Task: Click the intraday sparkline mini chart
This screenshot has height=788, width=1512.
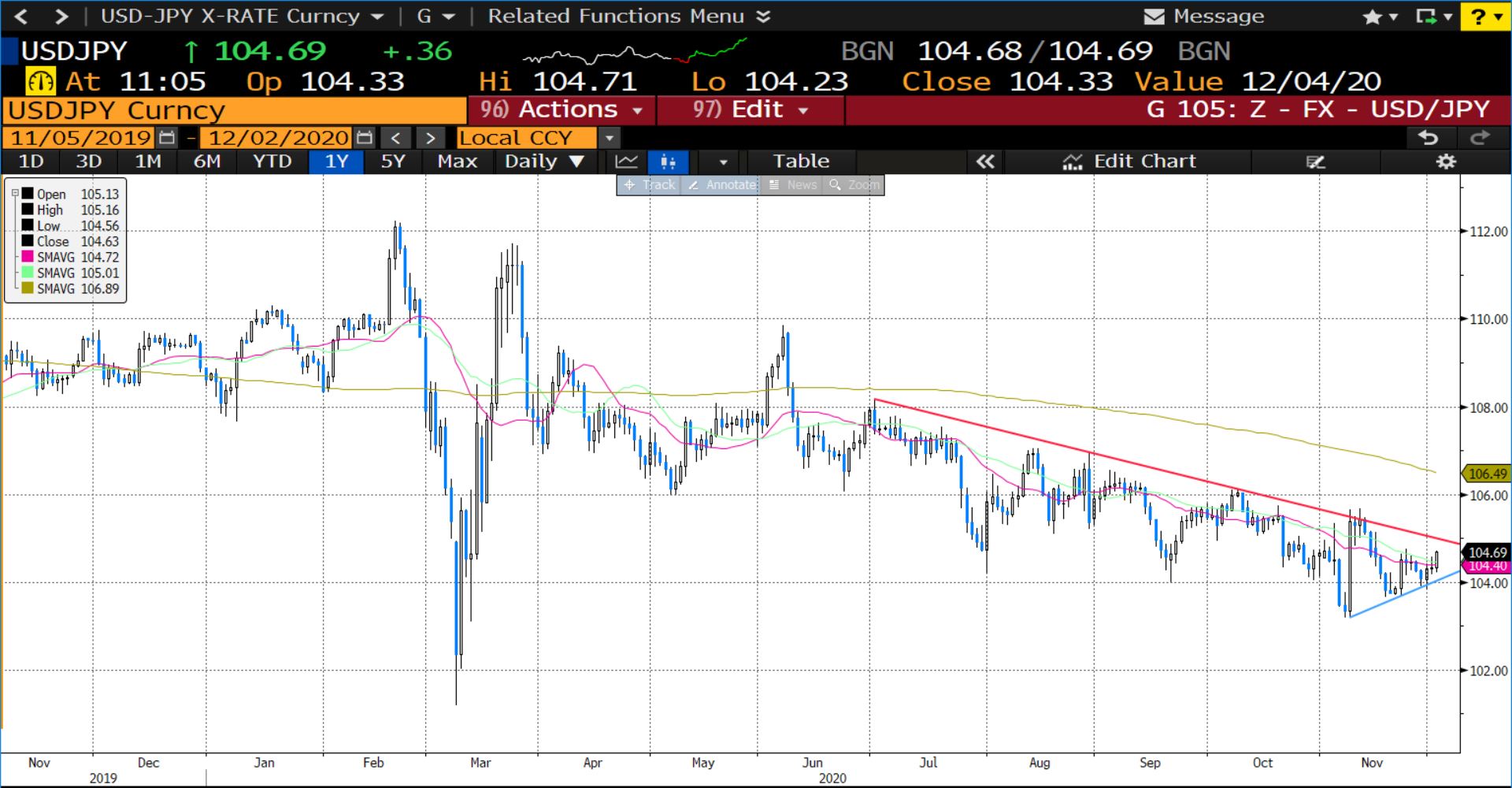Action: point(634,51)
